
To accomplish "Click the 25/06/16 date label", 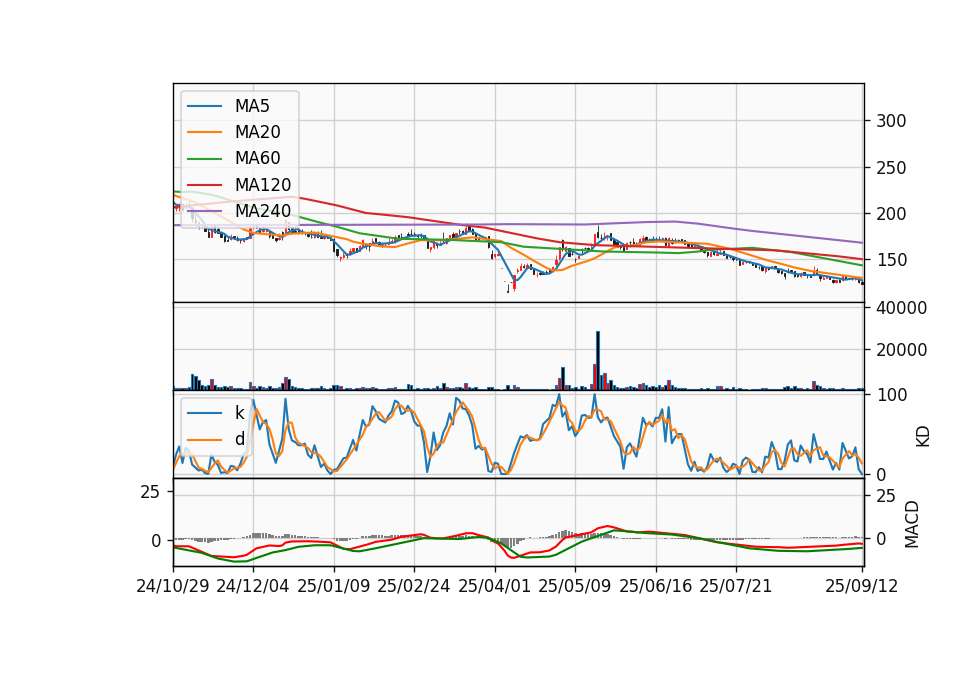I will (655, 586).
